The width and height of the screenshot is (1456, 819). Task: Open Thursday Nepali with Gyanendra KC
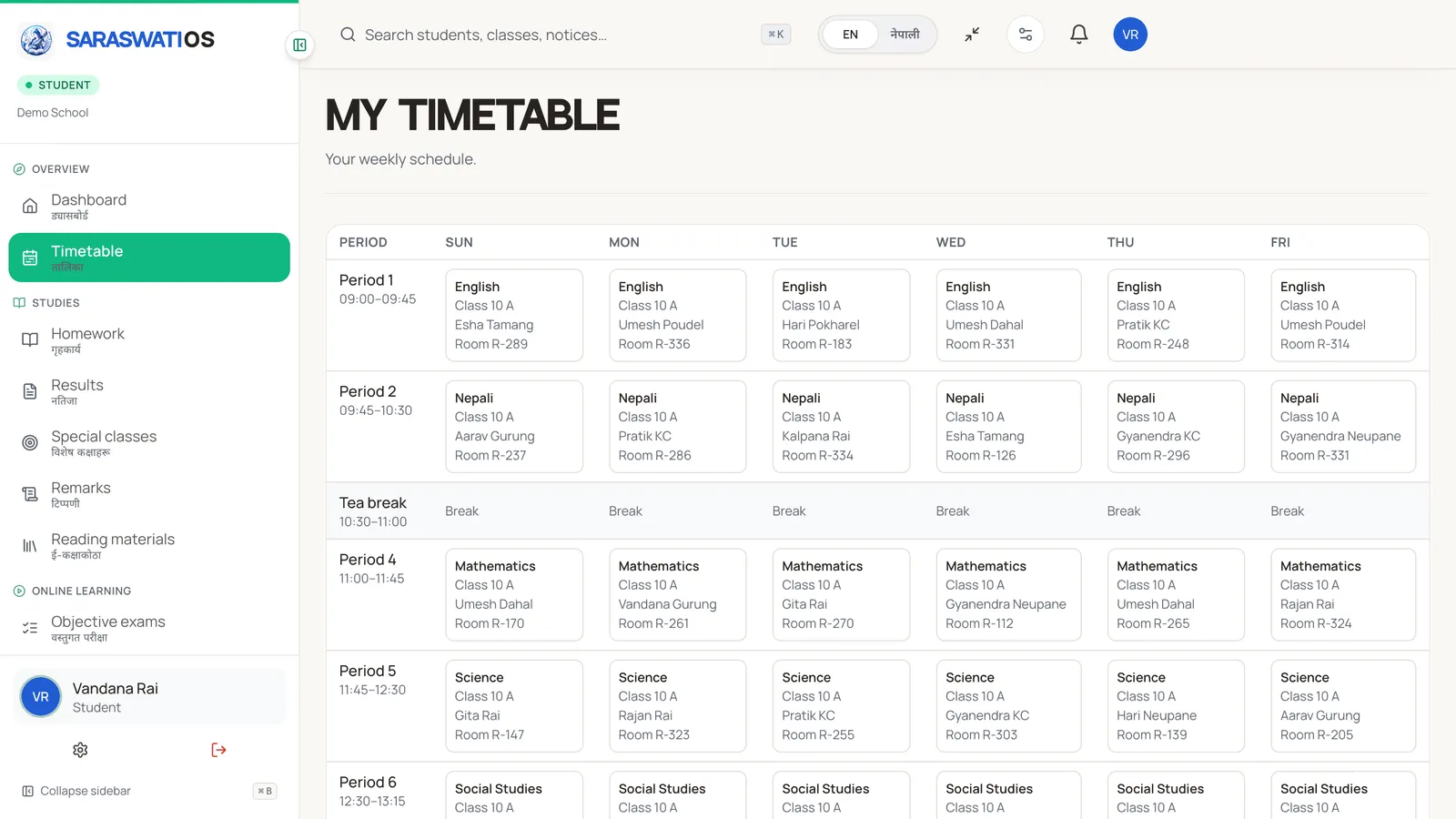1176,426
